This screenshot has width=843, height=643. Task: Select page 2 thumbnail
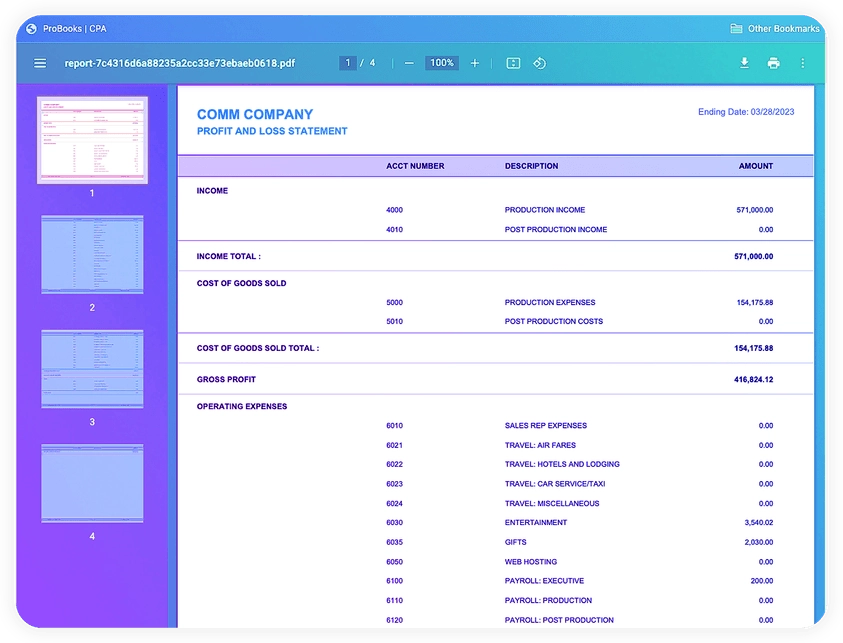click(x=92, y=254)
